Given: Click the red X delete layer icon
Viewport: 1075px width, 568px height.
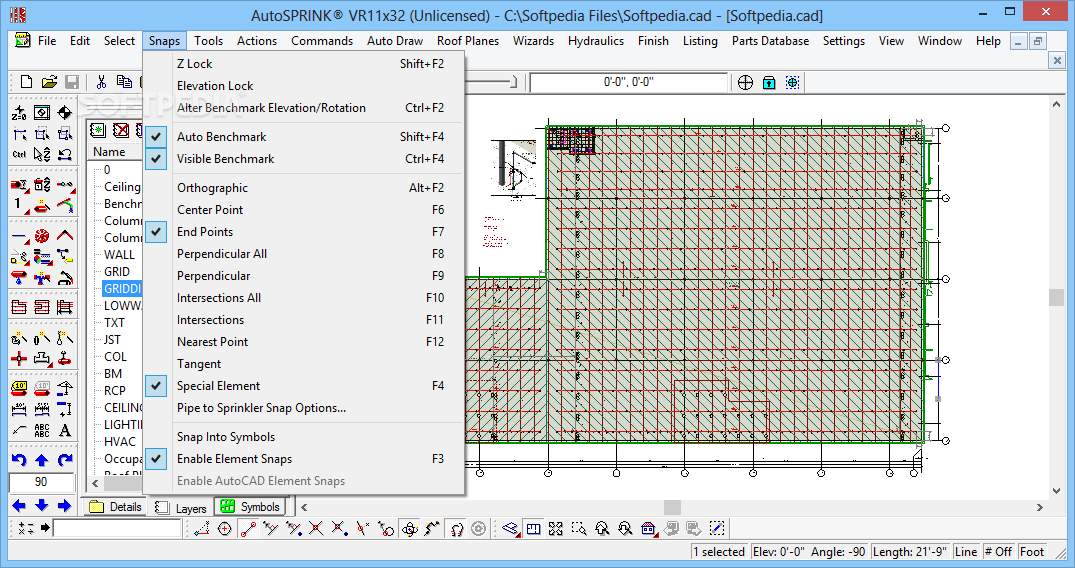Looking at the screenshot, I should pyautogui.click(x=121, y=130).
